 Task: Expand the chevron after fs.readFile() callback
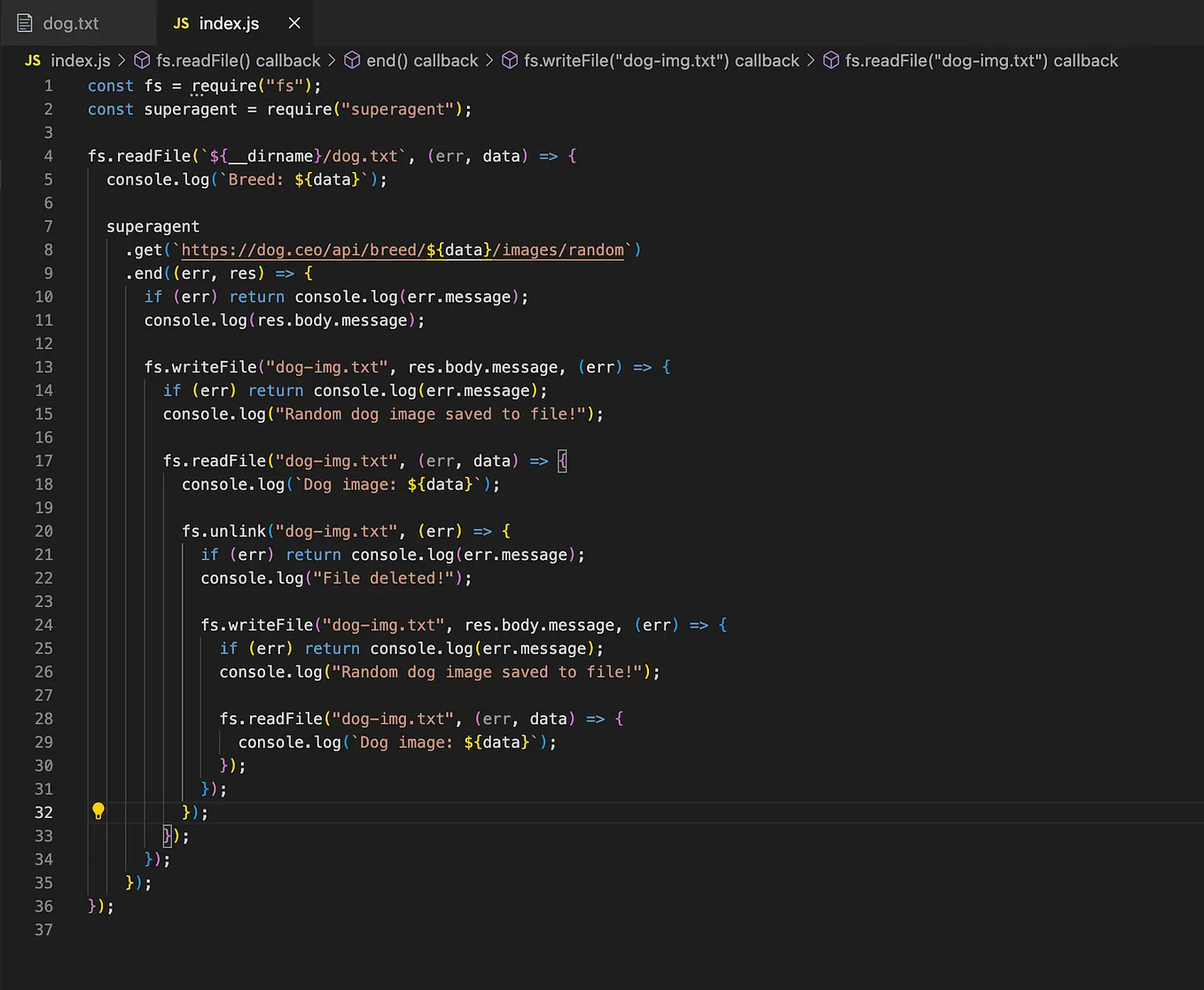332,60
